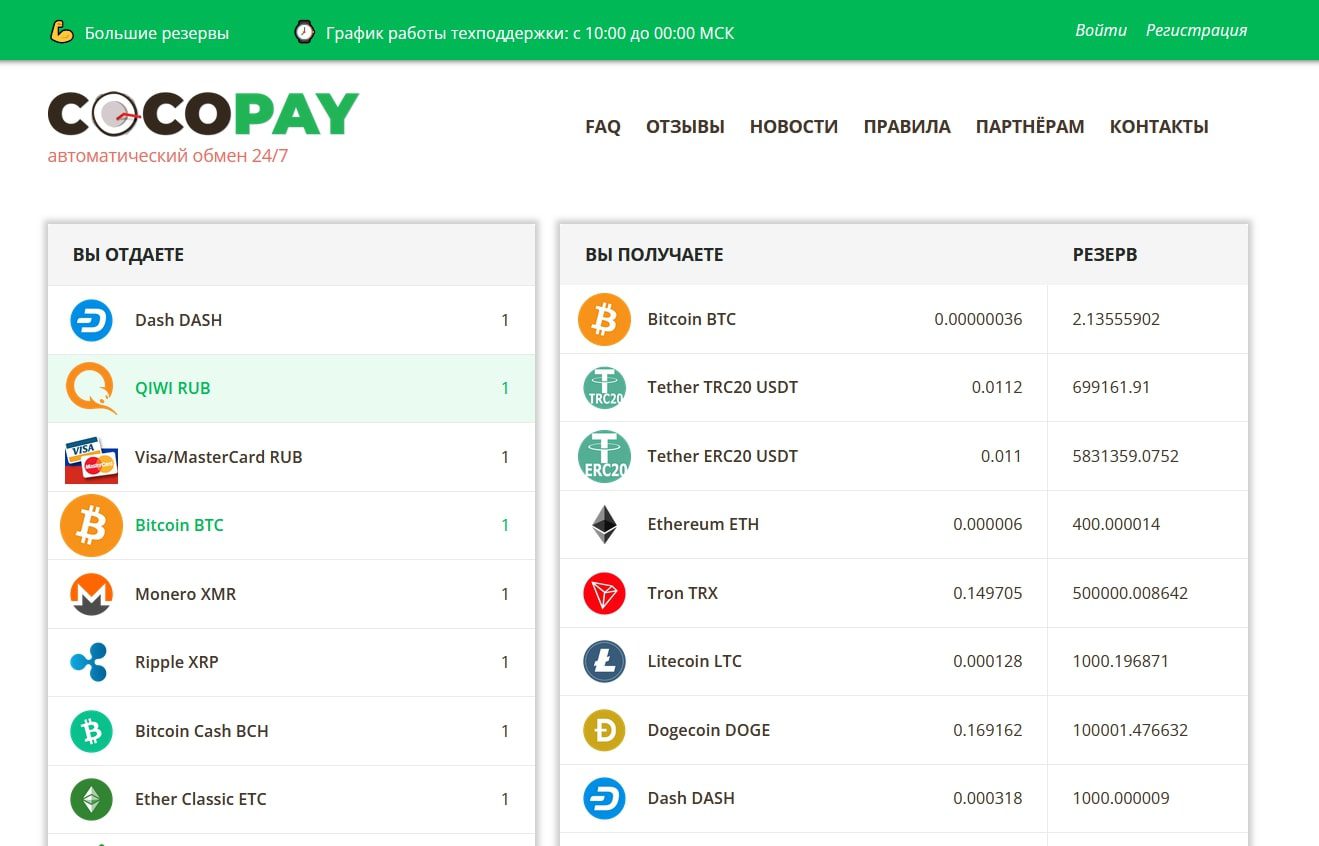The width and height of the screenshot is (1319, 846).
Task: Choose Dash DASH to receive
Action: click(904, 798)
